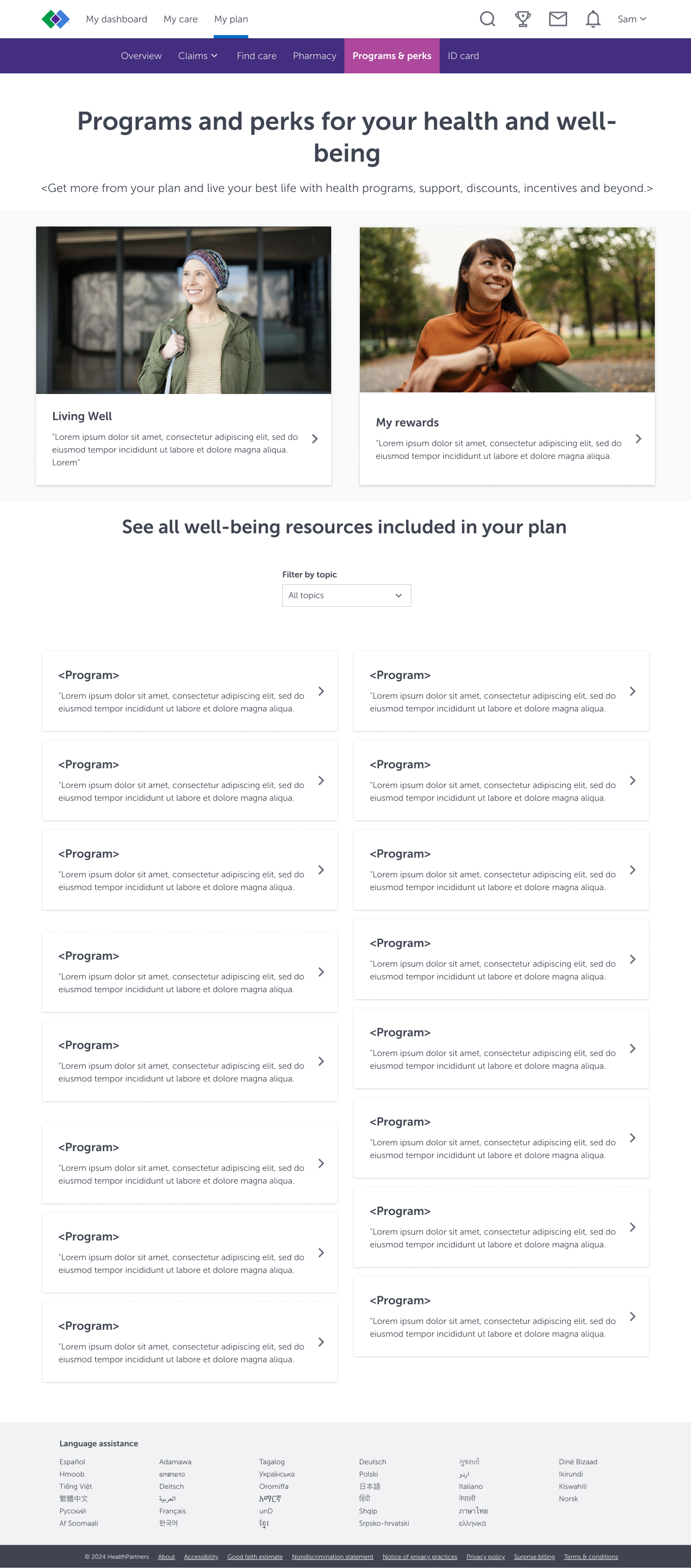Click the Living Well photo thumbnail
691x1568 pixels.
click(184, 310)
